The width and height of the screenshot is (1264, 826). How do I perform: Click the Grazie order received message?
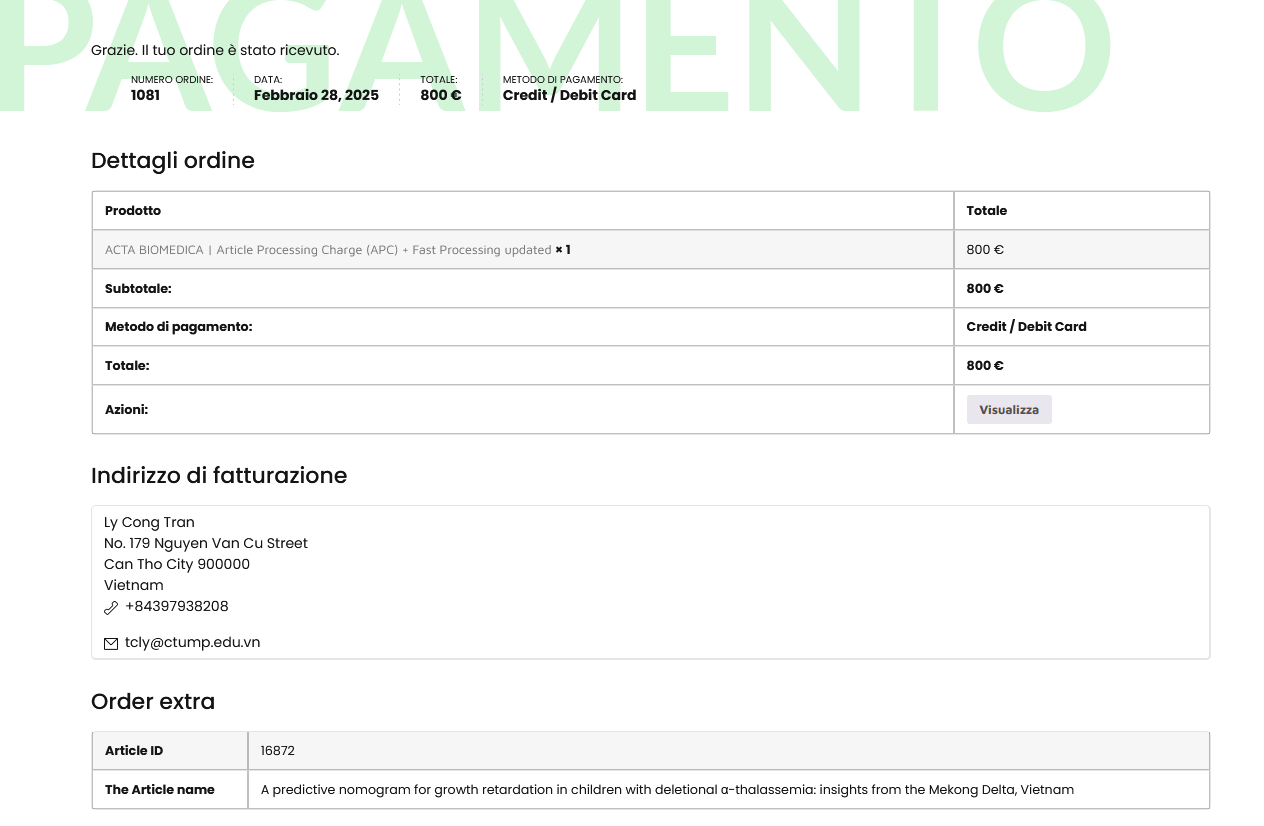[215, 50]
